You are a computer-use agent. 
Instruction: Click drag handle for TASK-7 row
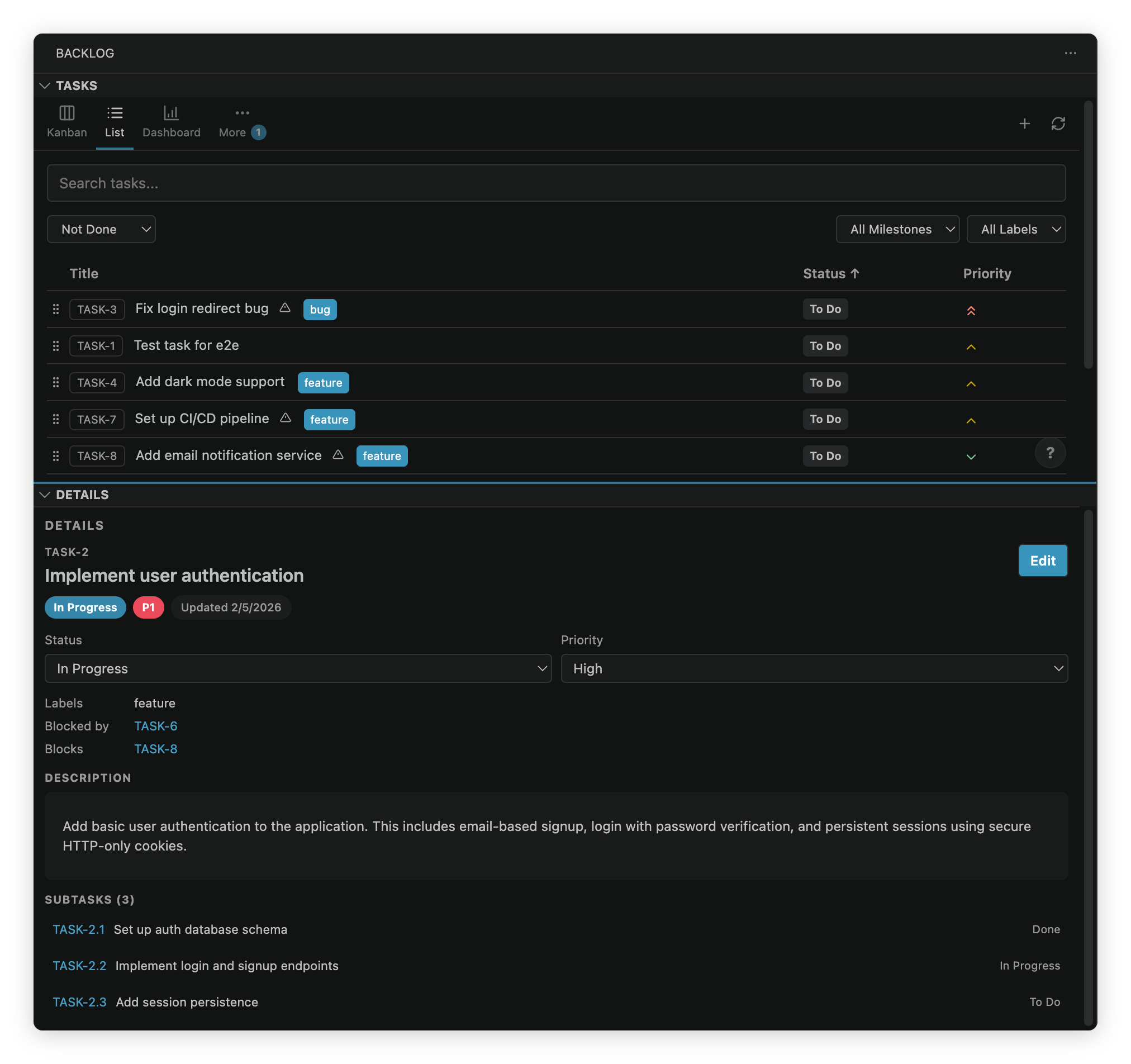56,419
